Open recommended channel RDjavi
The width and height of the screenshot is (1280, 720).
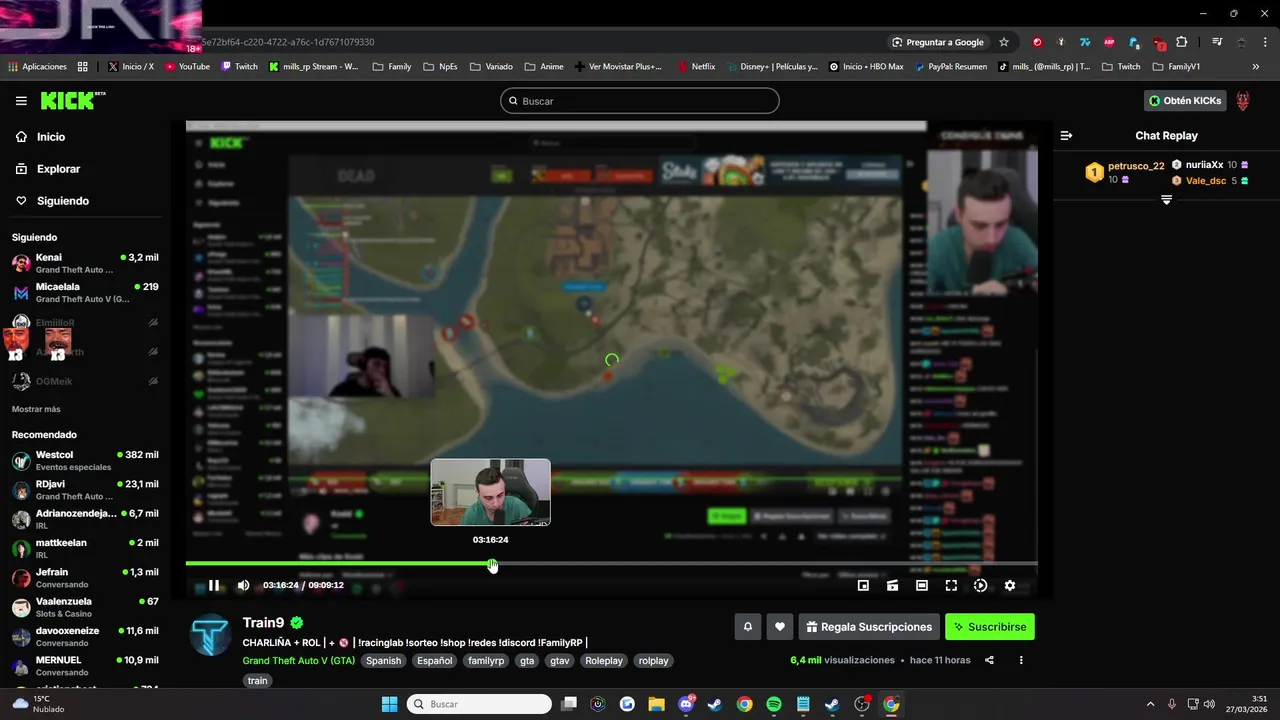coord(85,490)
